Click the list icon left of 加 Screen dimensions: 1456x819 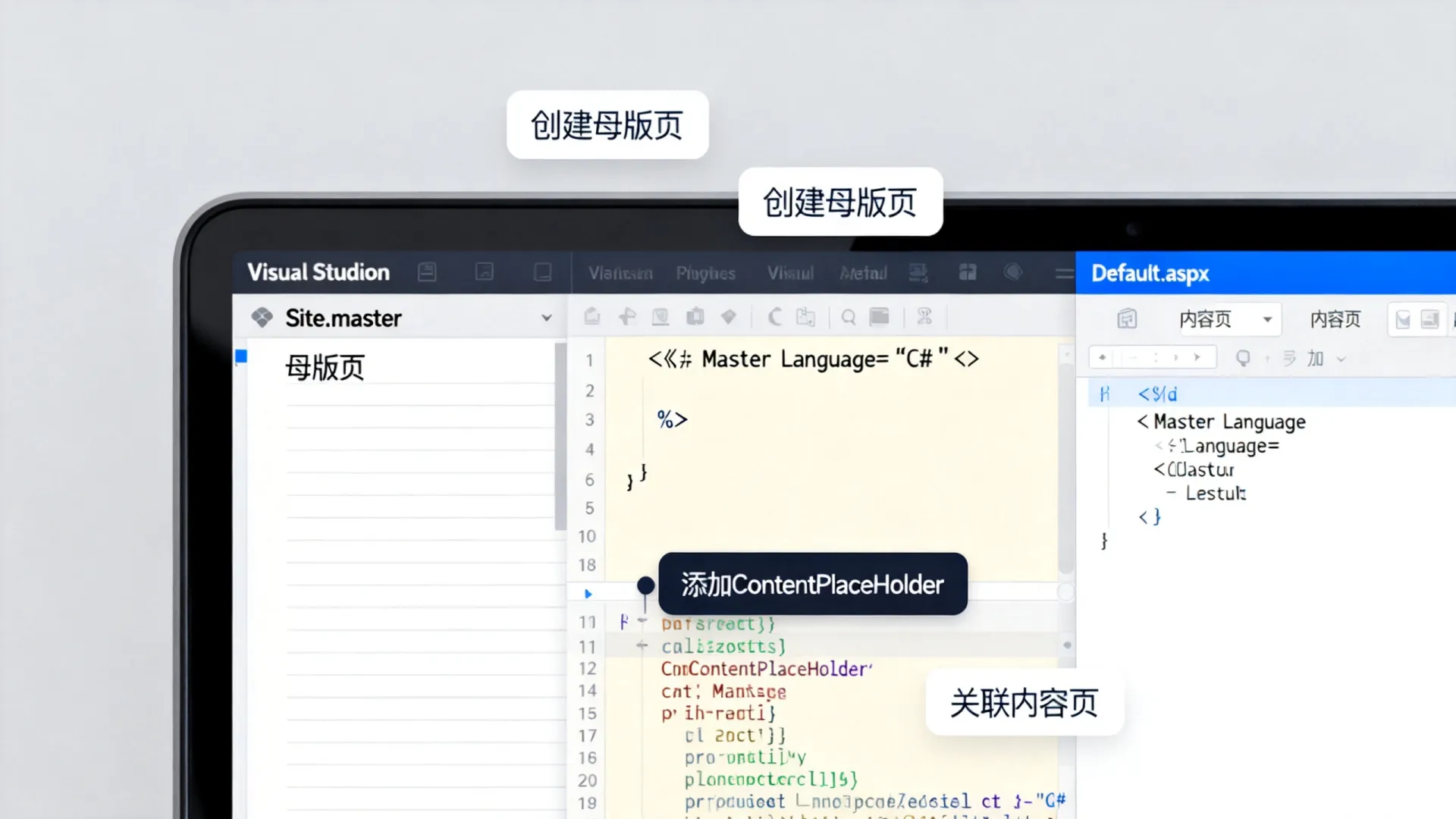click(x=1289, y=358)
